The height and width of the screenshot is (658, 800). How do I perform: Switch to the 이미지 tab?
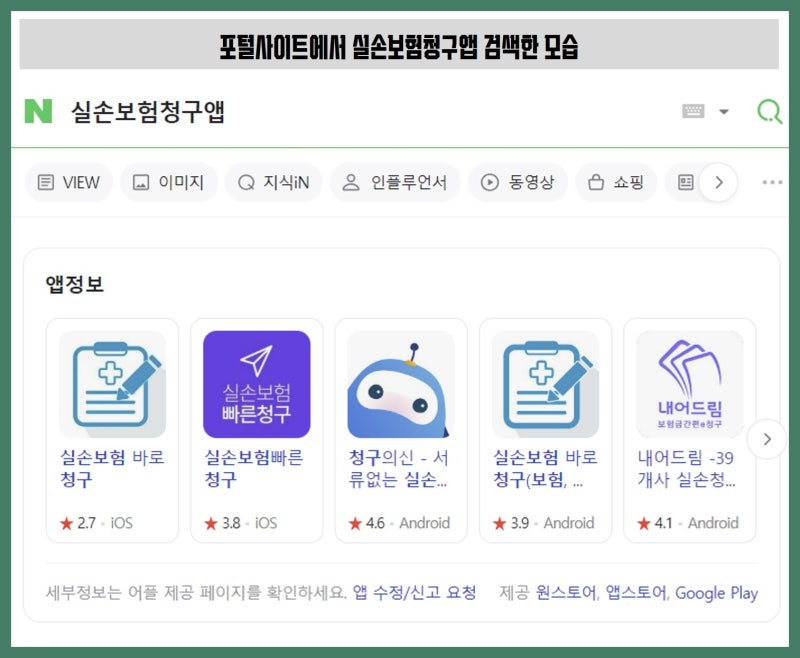[169, 183]
